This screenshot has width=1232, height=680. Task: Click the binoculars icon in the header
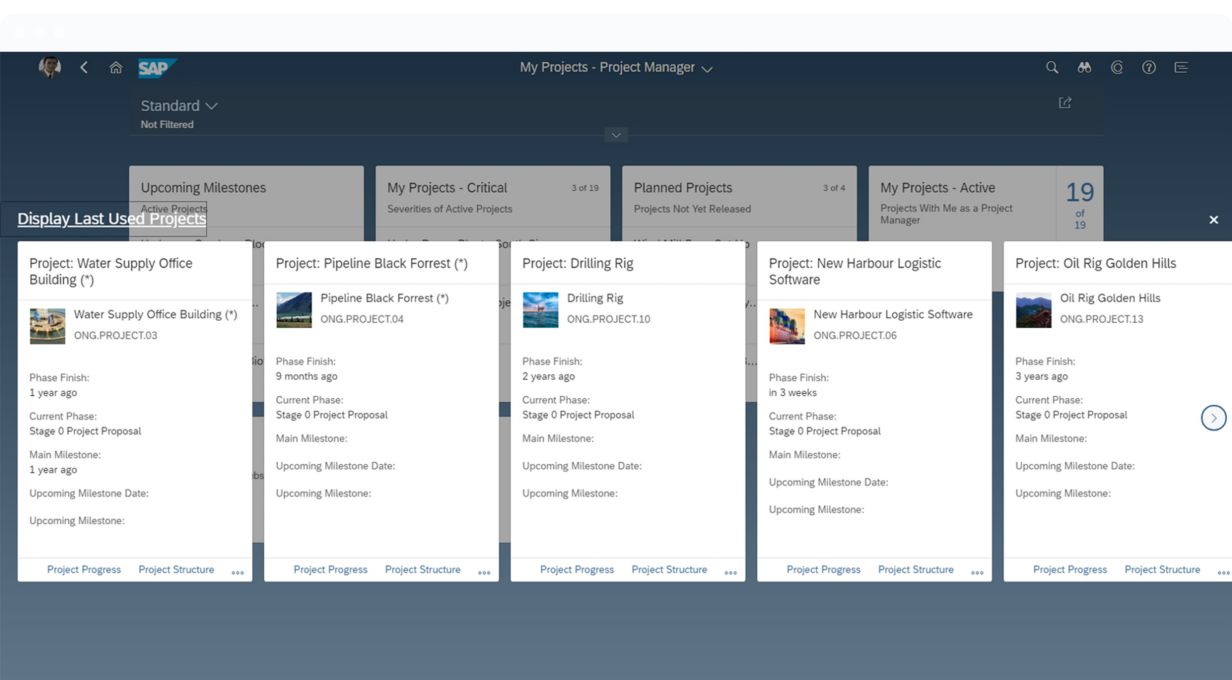coord(1084,67)
